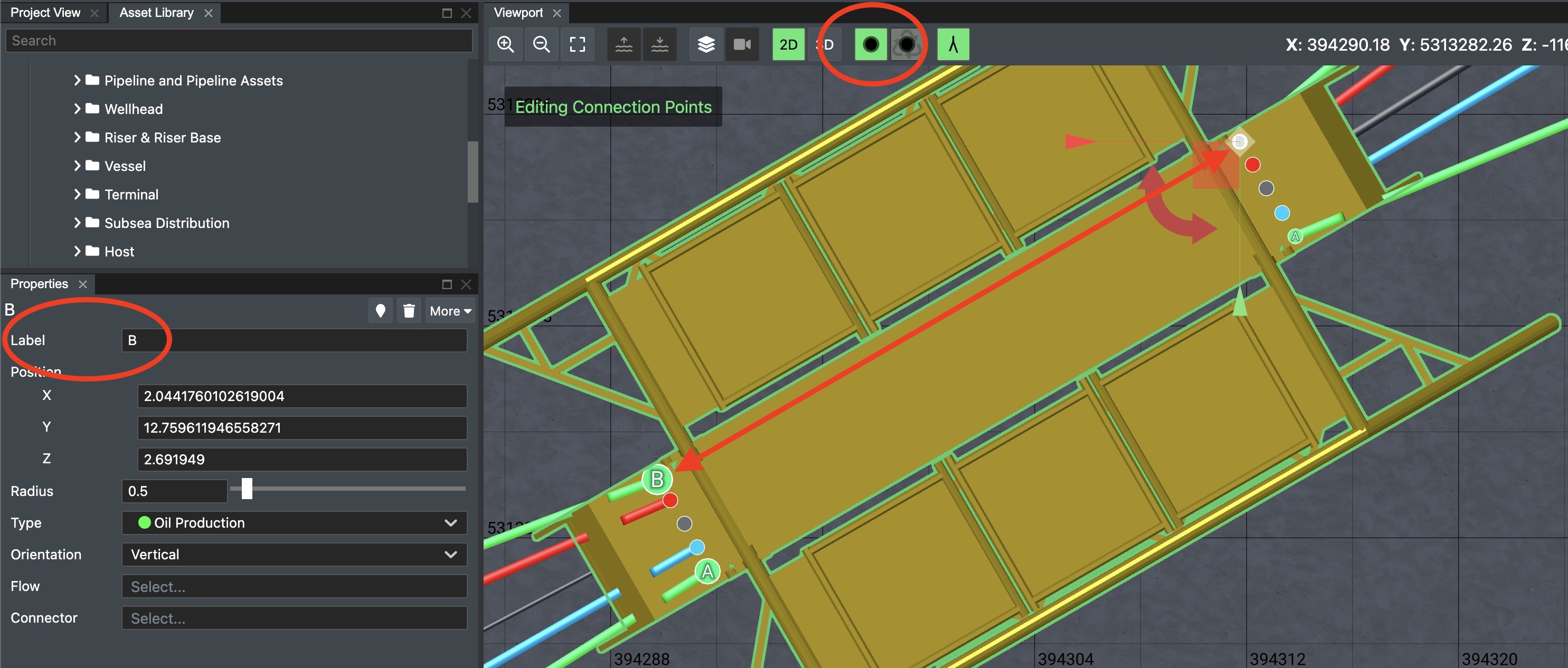
Task: Click the video camera icon
Action: point(742,44)
